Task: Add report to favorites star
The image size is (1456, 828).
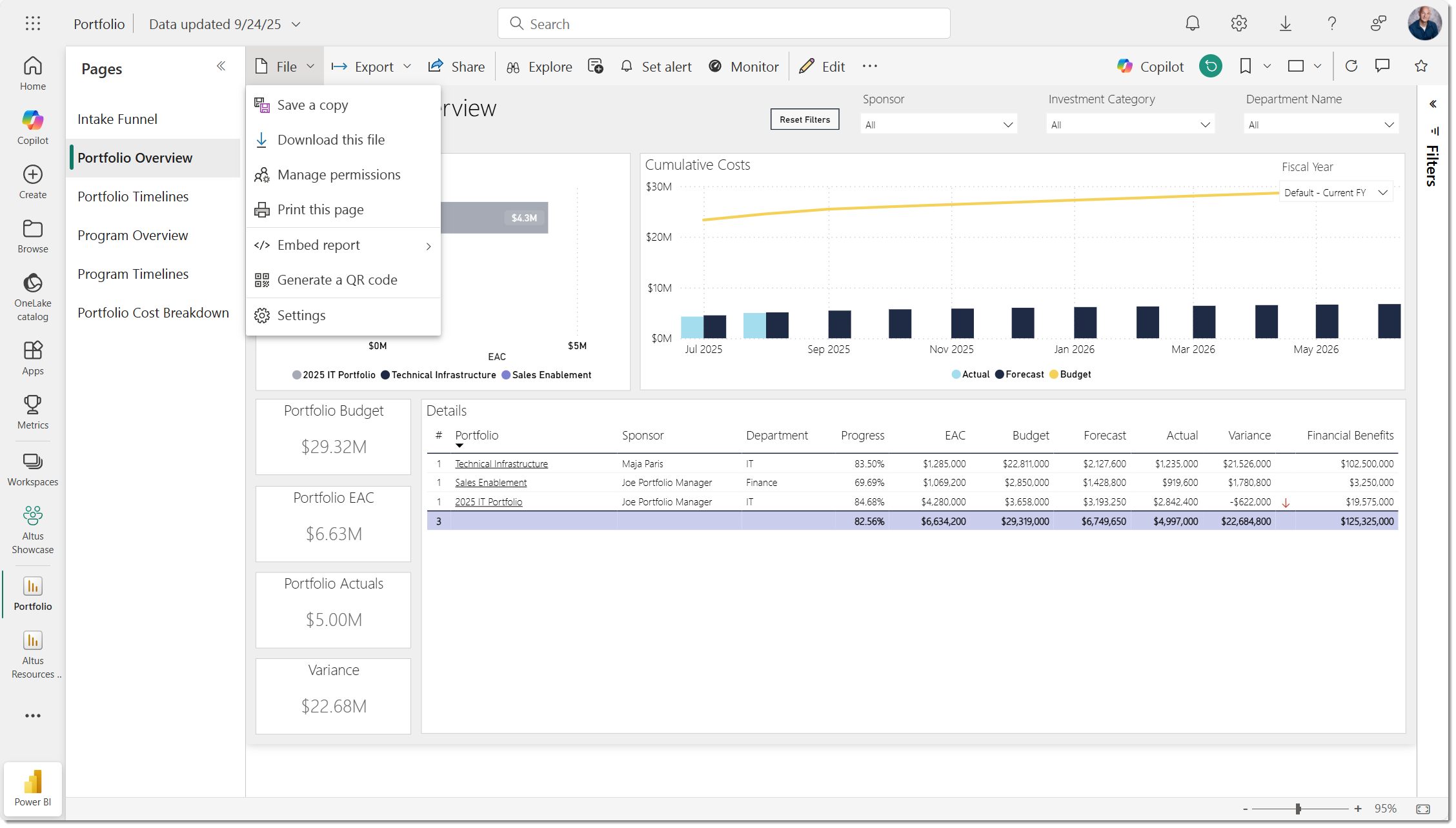Action: click(1421, 66)
